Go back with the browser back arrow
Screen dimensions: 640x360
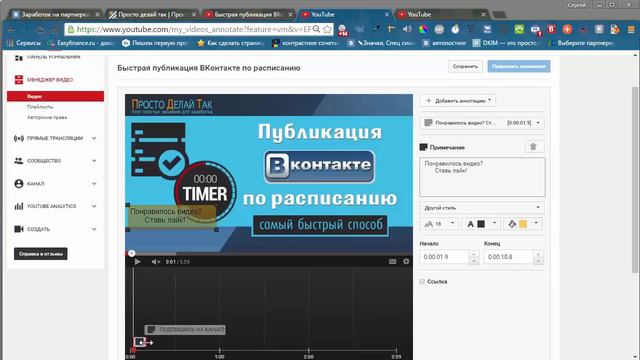[x=11, y=30]
